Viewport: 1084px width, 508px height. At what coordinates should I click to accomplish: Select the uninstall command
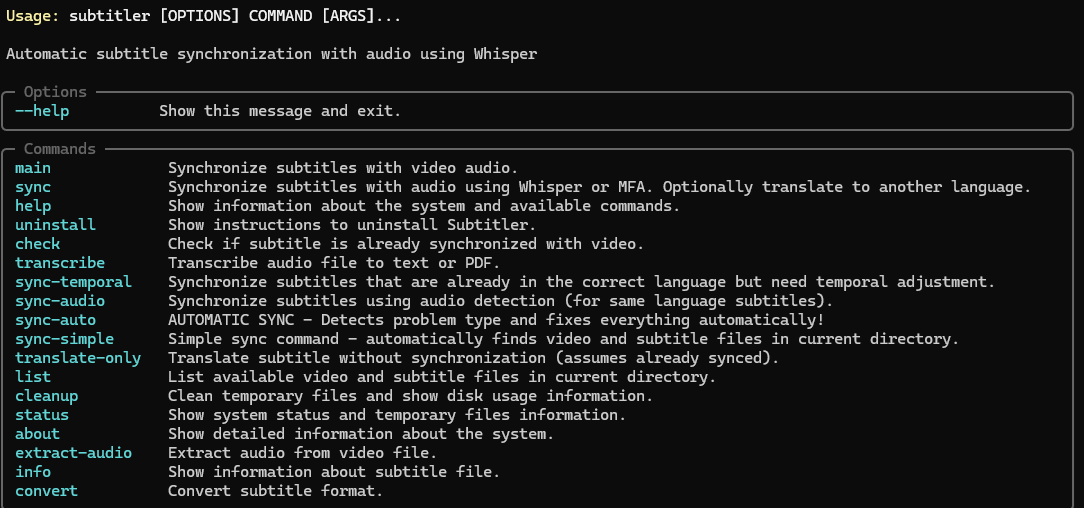tap(55, 225)
